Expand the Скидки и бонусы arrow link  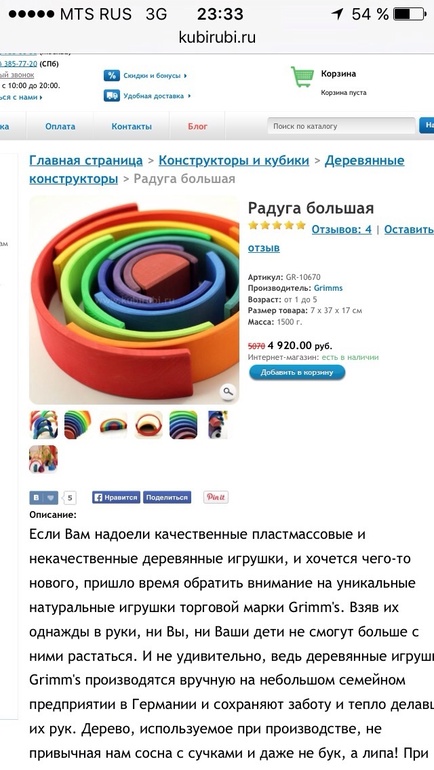[155, 76]
